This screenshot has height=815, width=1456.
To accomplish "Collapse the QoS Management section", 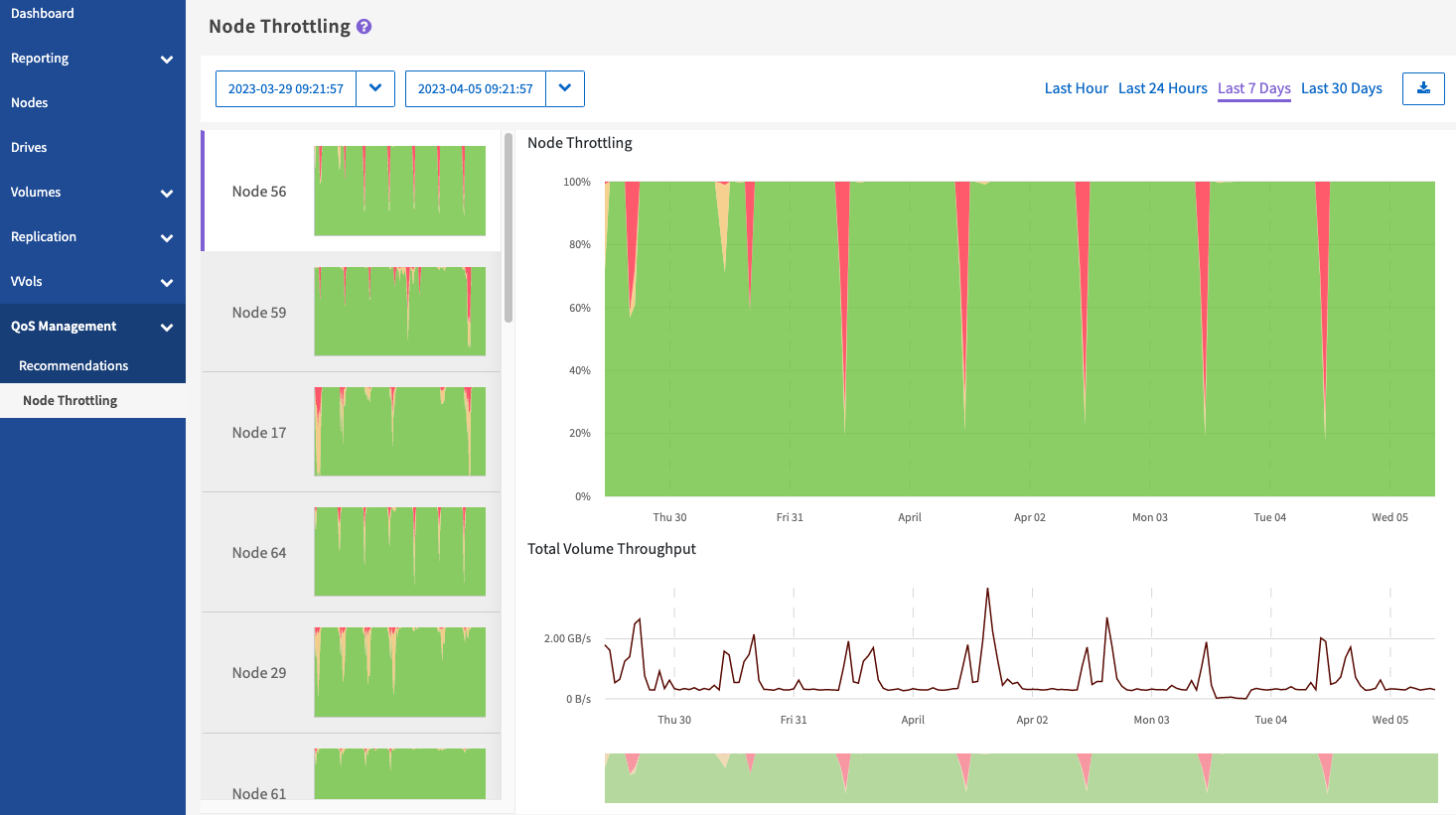I will (x=167, y=327).
